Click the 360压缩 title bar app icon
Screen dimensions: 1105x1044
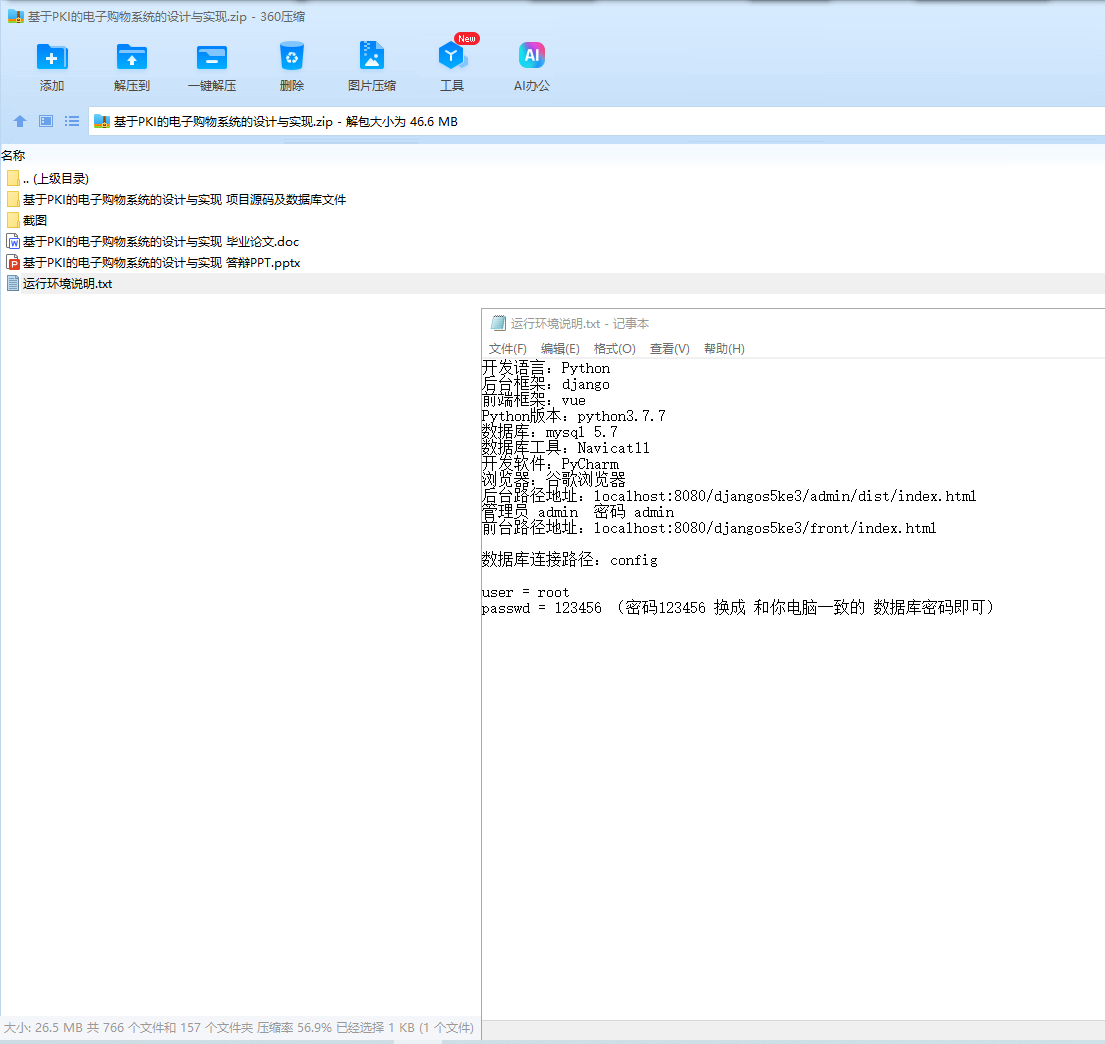16,16
